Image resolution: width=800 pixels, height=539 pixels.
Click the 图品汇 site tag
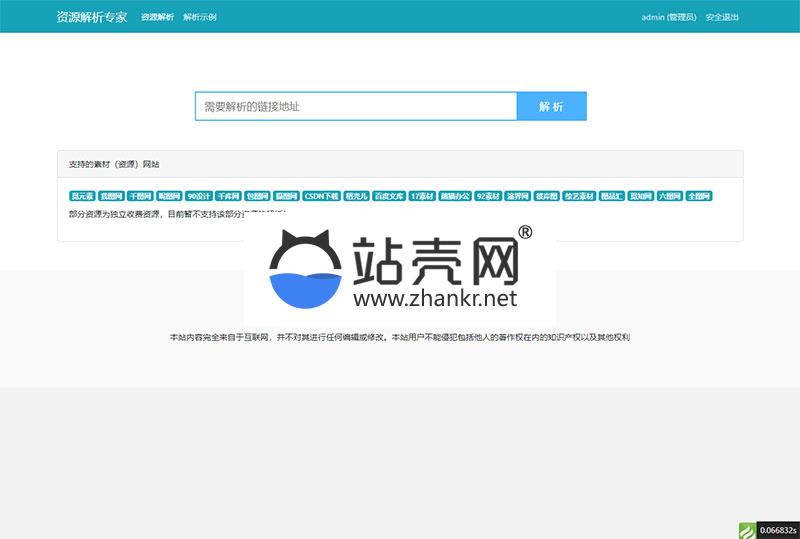pyautogui.click(x=612, y=196)
